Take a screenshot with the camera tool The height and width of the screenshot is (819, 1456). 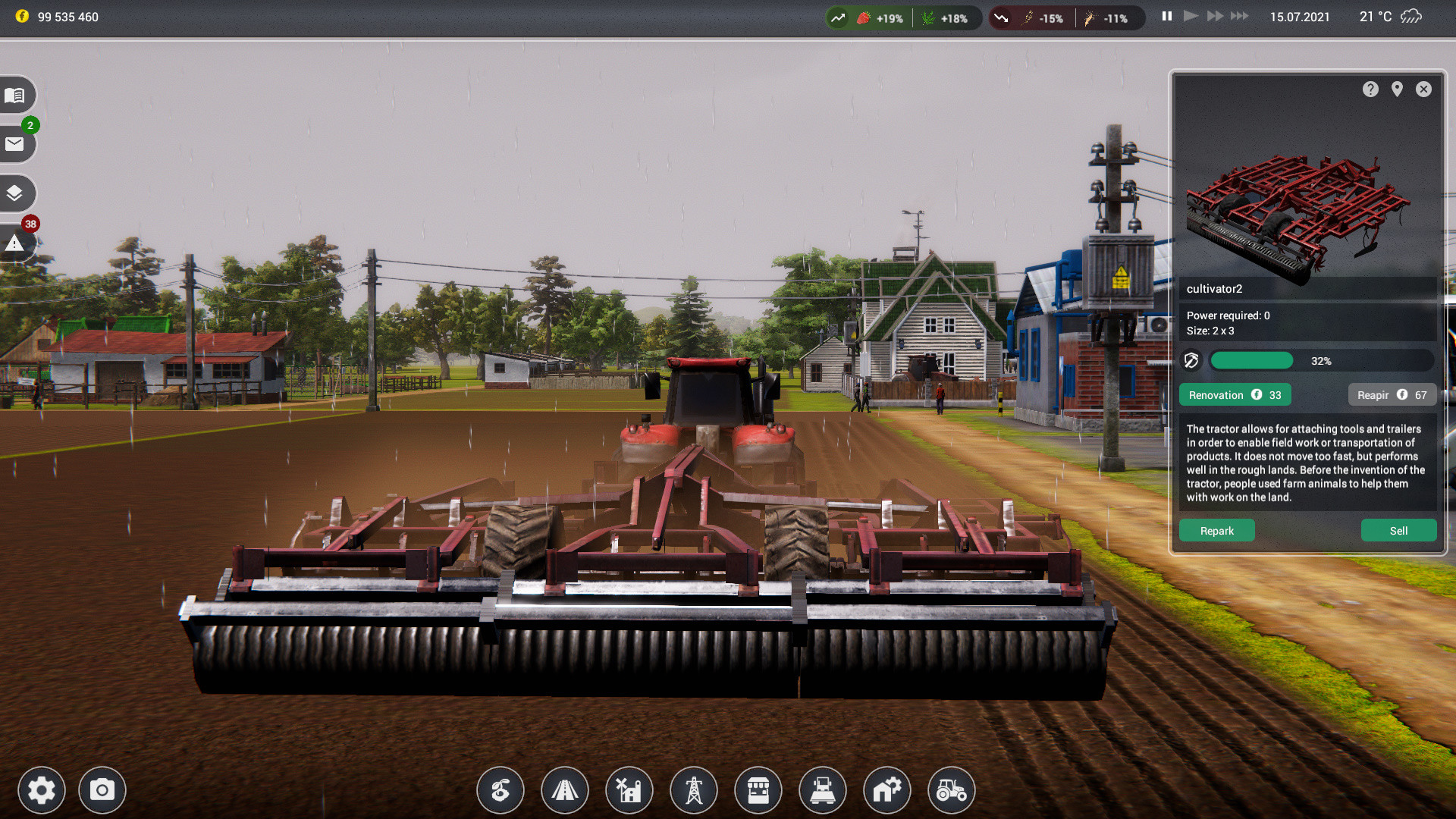click(x=102, y=790)
